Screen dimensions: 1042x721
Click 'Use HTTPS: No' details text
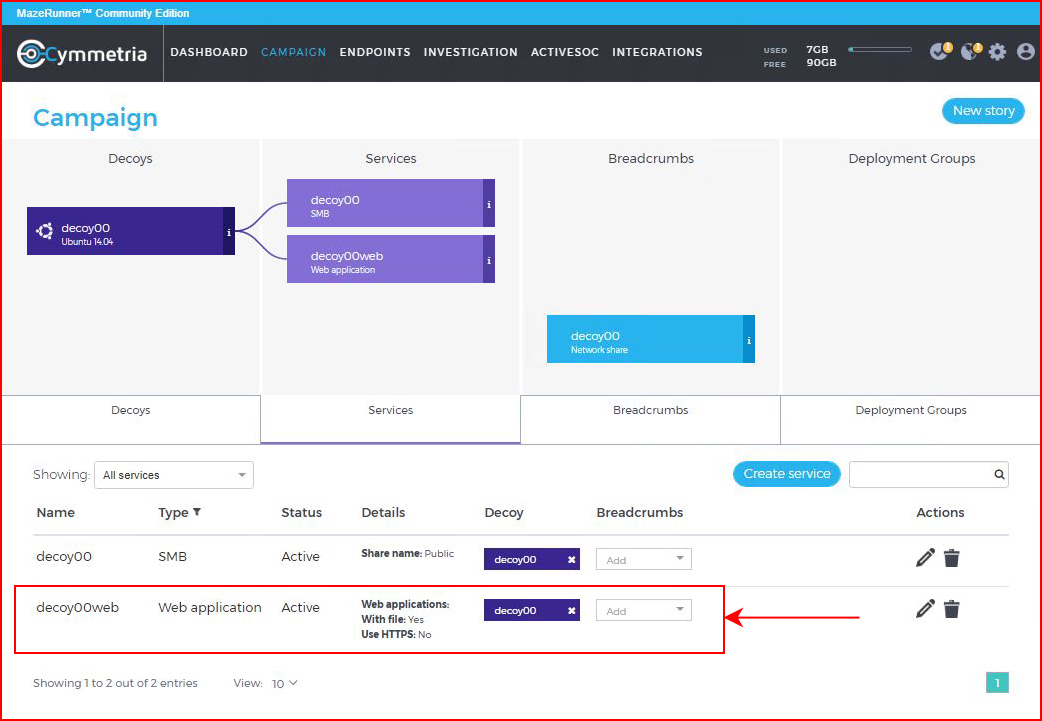tap(396, 635)
